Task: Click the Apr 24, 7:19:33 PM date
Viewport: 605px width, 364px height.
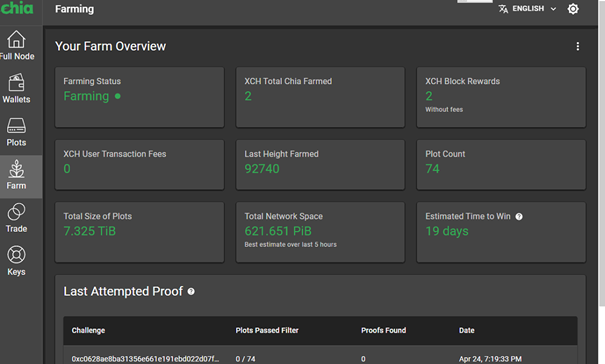Action: tap(490, 359)
